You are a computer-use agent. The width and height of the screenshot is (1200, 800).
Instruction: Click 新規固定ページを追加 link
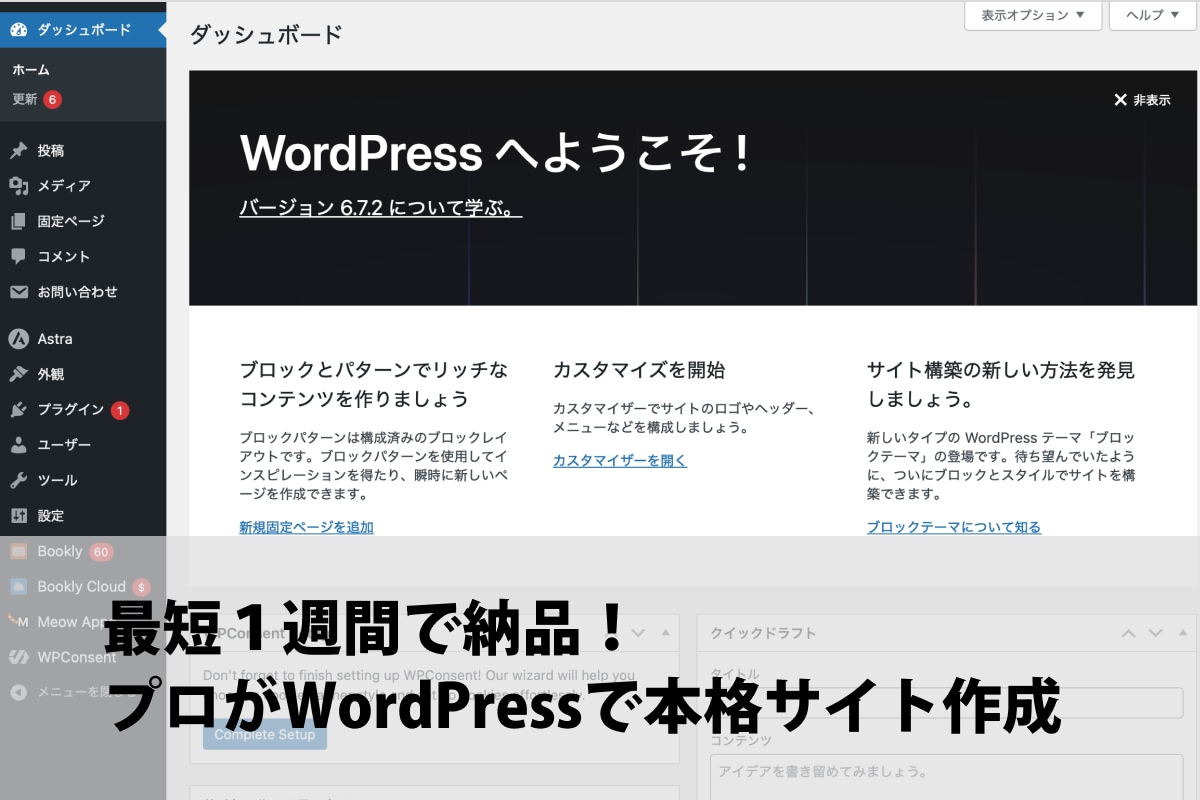(306, 527)
